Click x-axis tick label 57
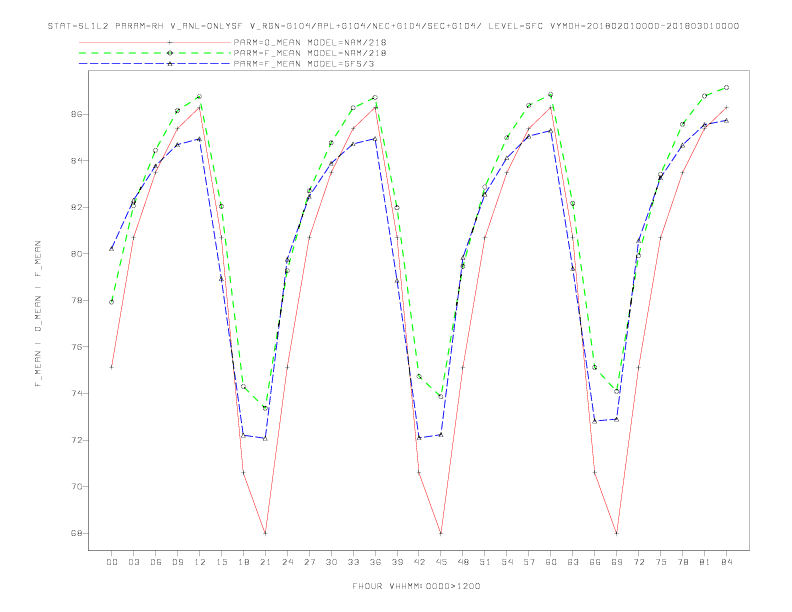This screenshot has height=612, width=792. tap(529, 562)
